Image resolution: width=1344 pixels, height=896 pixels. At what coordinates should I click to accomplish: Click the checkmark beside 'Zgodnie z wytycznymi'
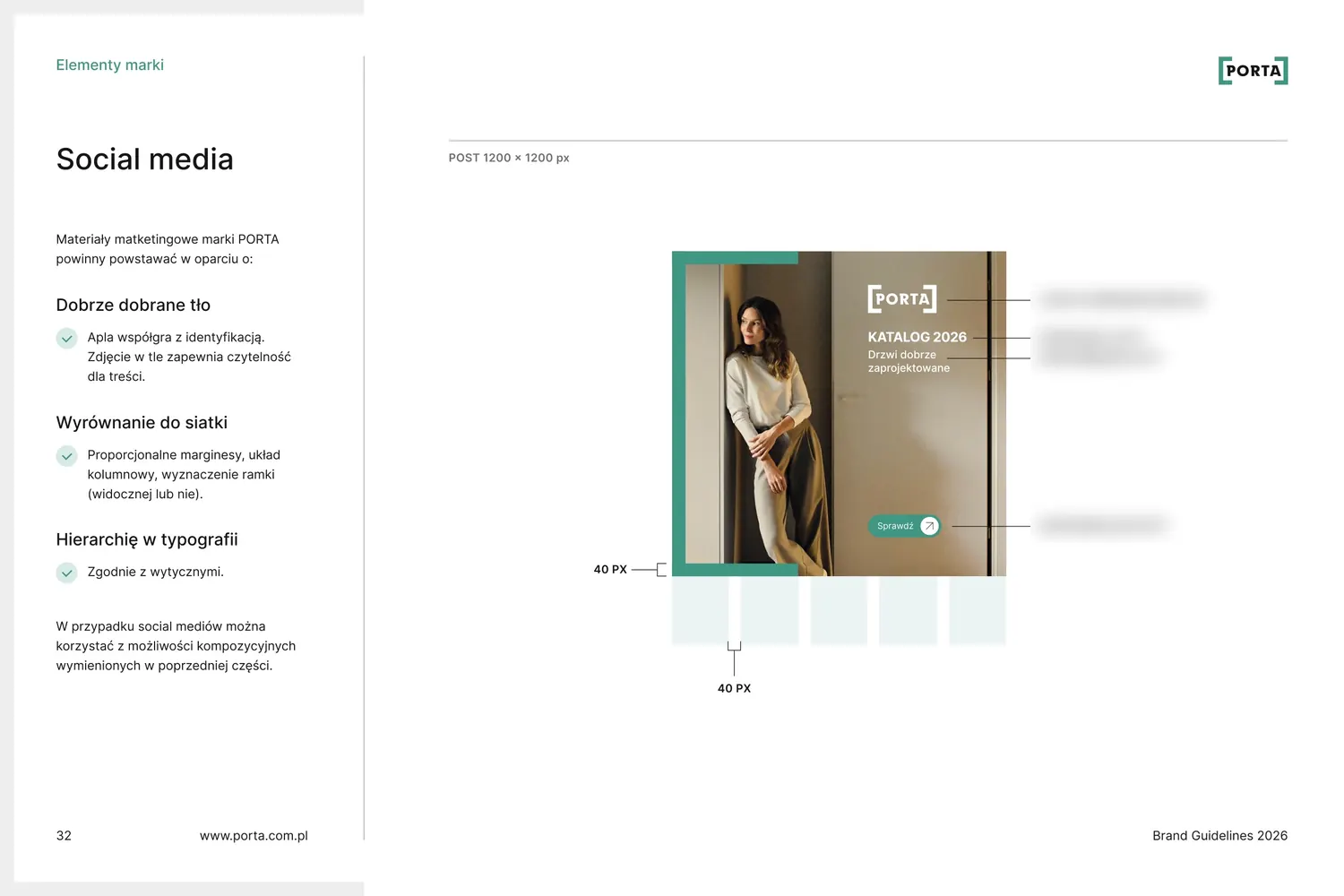pos(67,573)
